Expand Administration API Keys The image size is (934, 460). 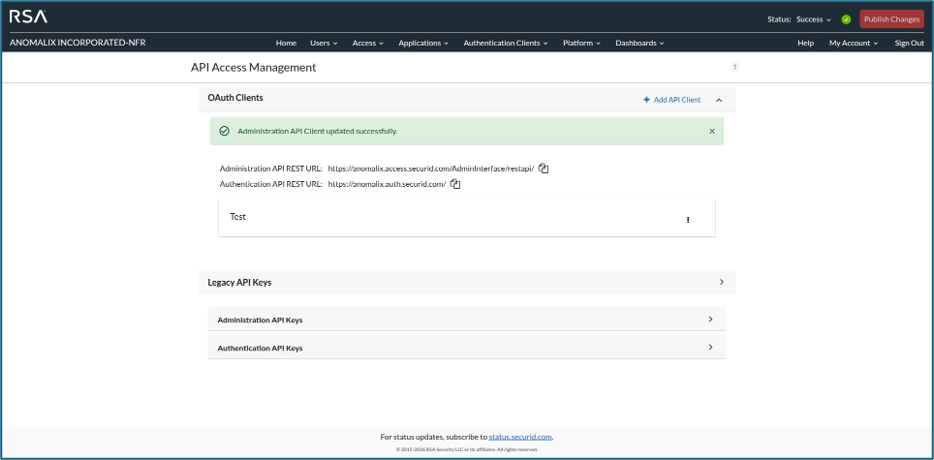click(x=710, y=319)
